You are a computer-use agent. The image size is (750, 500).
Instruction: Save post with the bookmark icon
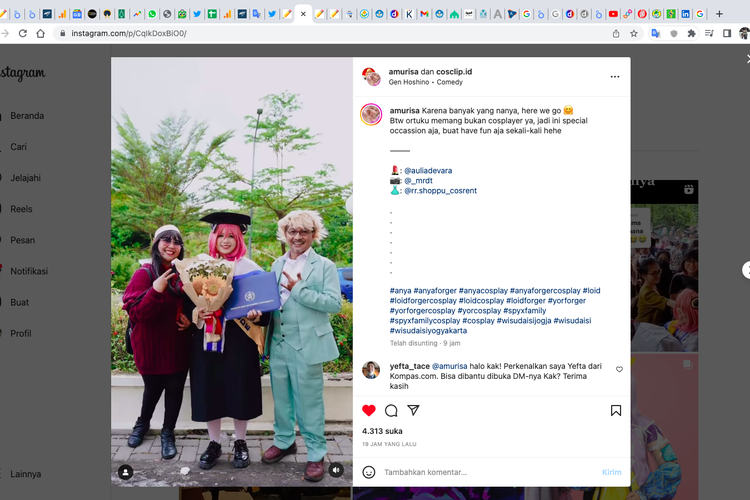click(616, 411)
